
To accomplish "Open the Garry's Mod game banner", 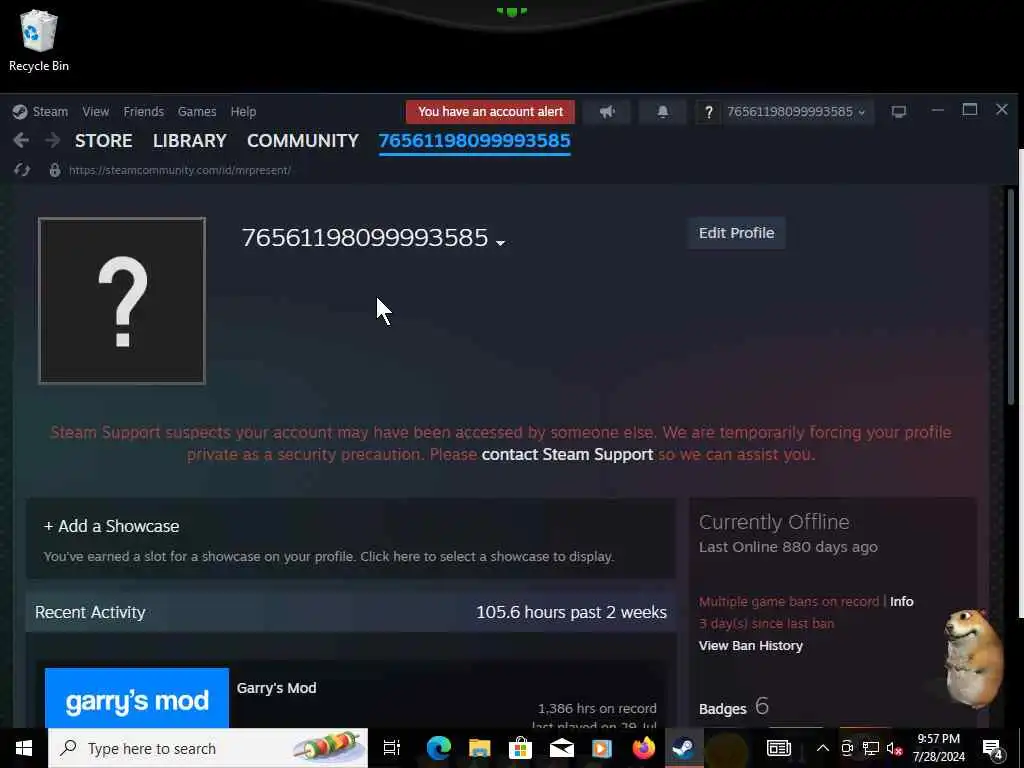I will [136, 697].
